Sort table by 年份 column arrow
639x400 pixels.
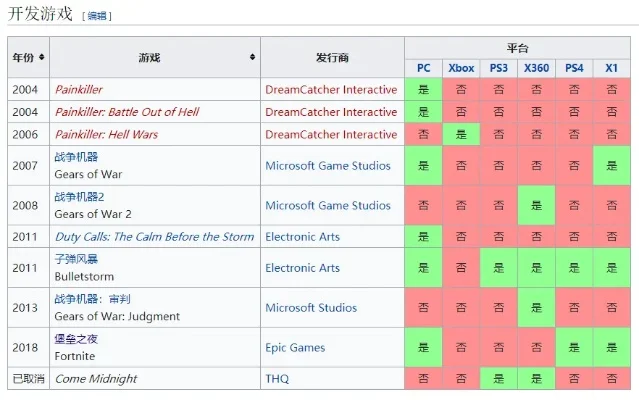pos(45,58)
